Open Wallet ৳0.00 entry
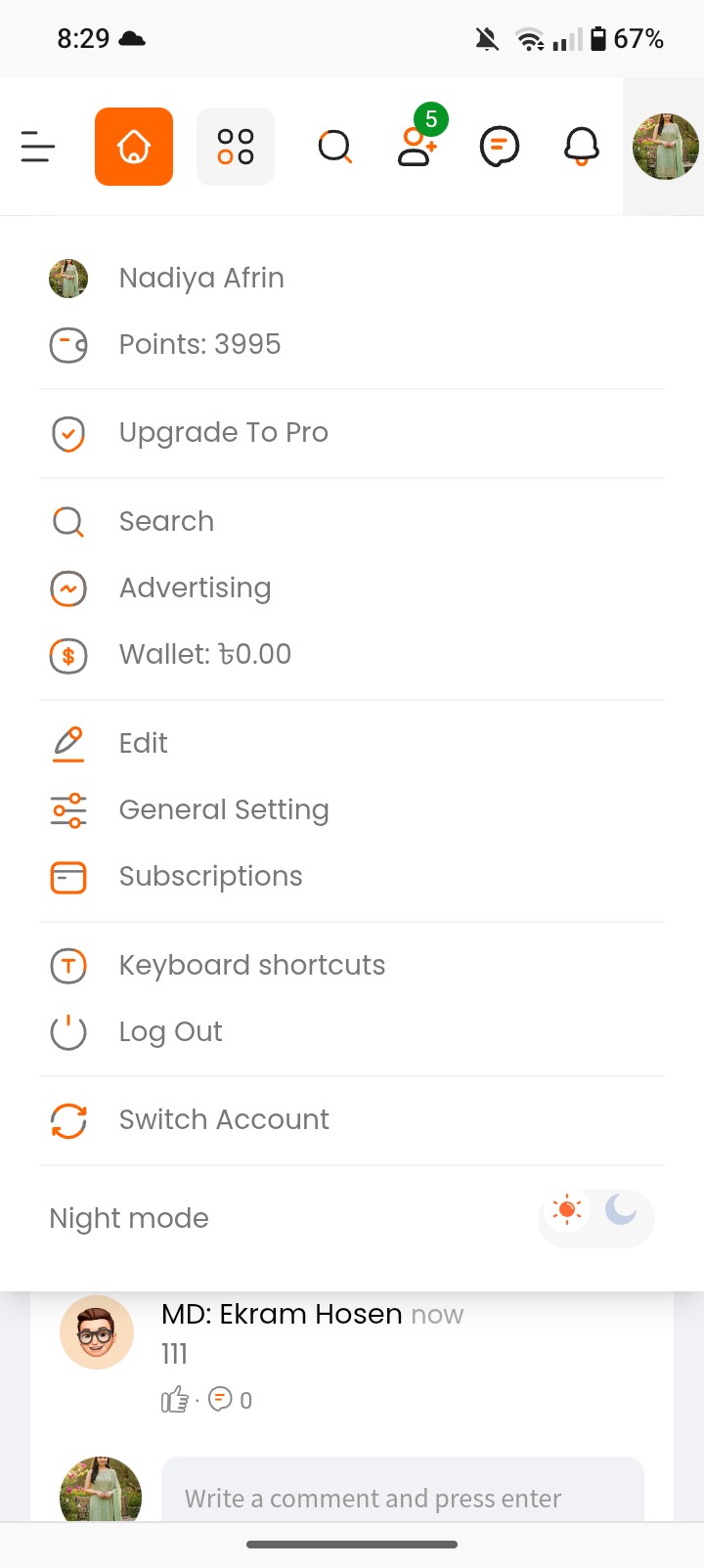This screenshot has height=1568, width=704. (x=204, y=654)
